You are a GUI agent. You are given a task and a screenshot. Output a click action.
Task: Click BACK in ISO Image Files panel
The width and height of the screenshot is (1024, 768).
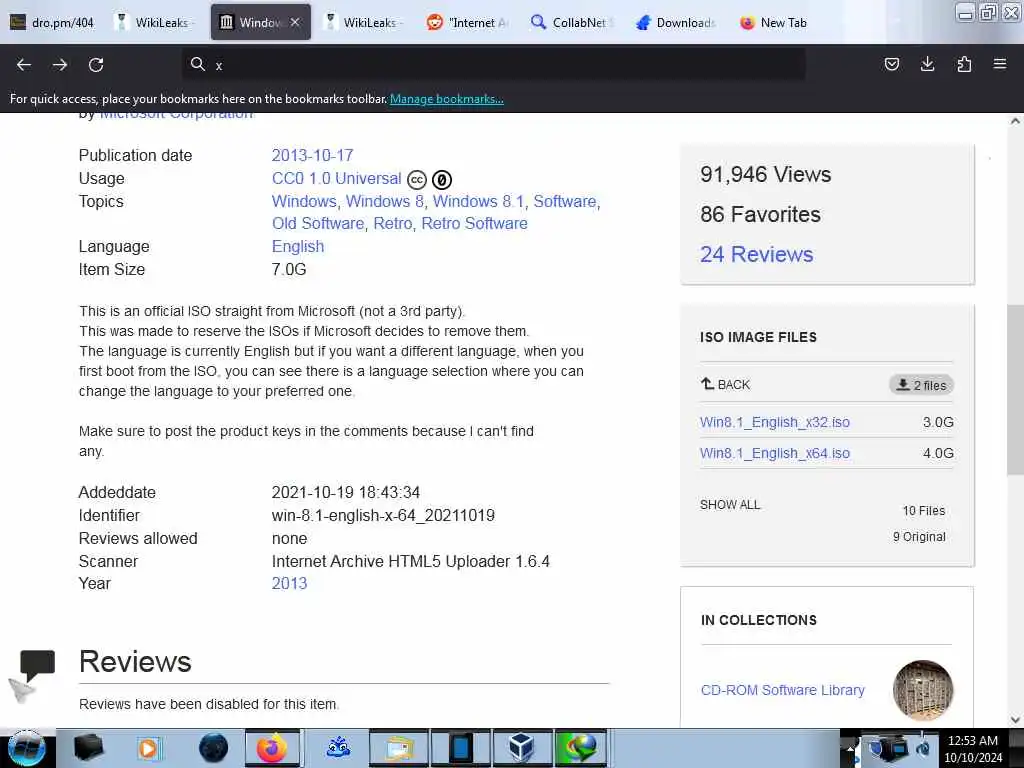726,385
